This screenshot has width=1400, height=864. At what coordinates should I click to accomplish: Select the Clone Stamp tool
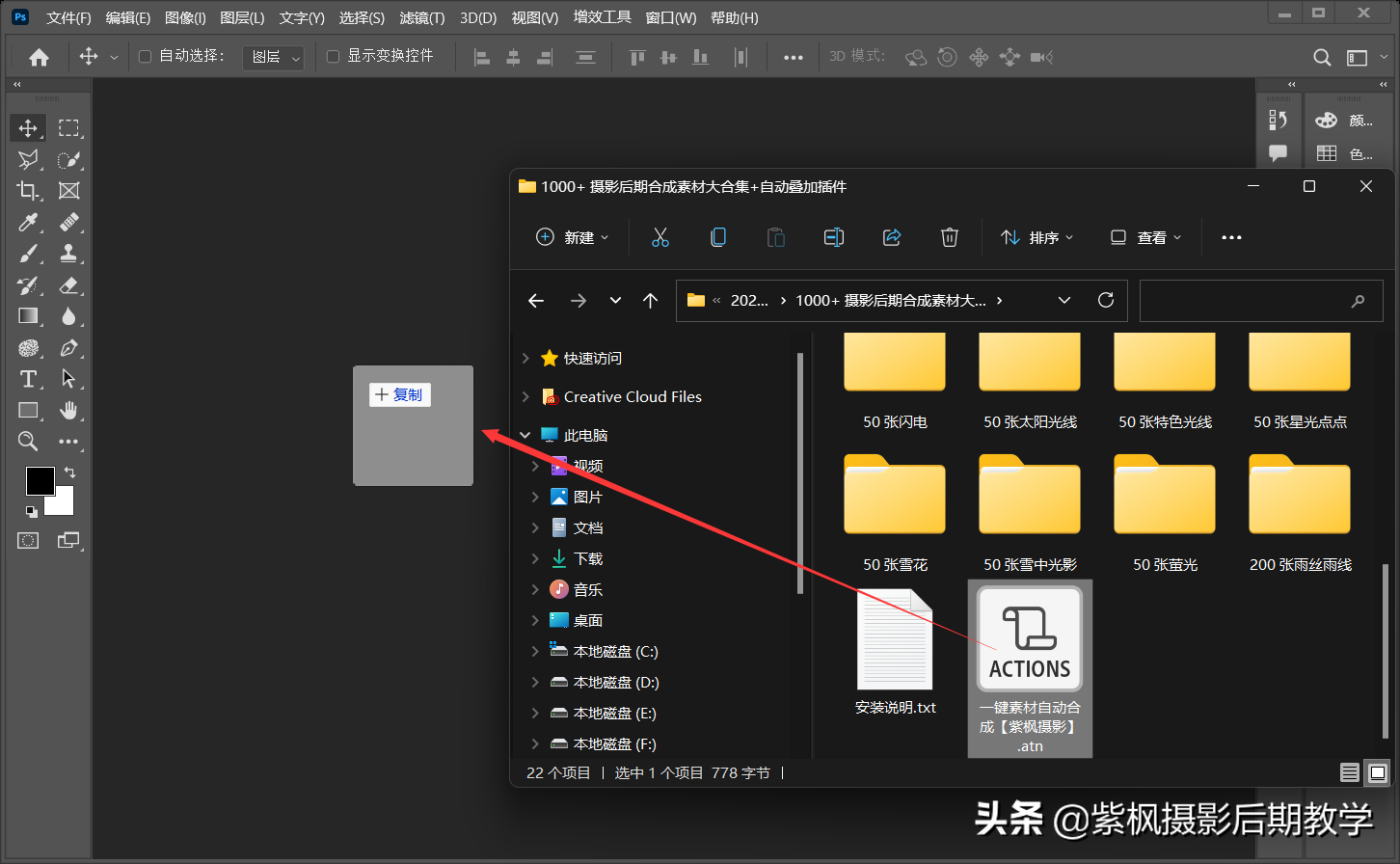68,254
